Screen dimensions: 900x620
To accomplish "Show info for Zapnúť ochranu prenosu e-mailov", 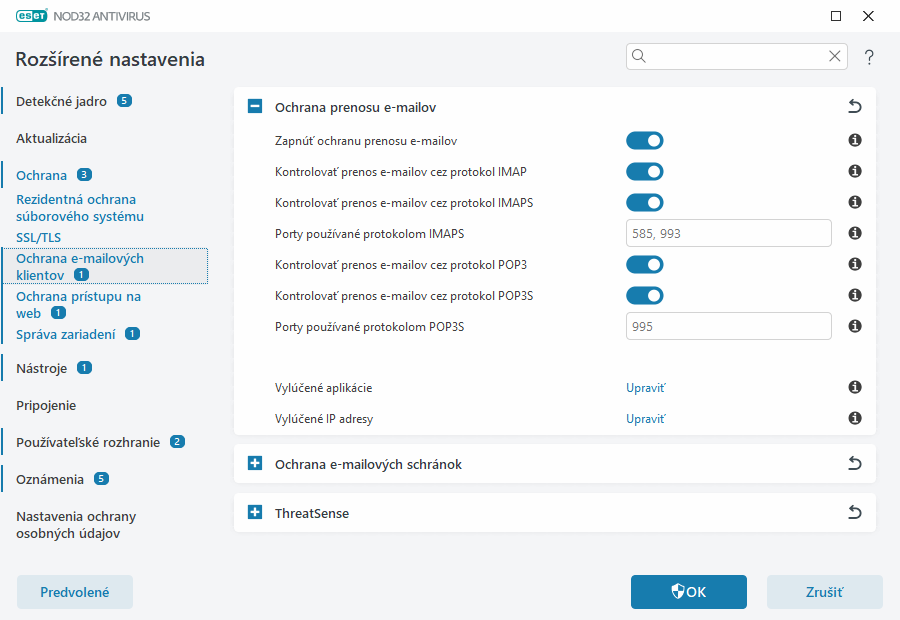I will click(x=855, y=141).
